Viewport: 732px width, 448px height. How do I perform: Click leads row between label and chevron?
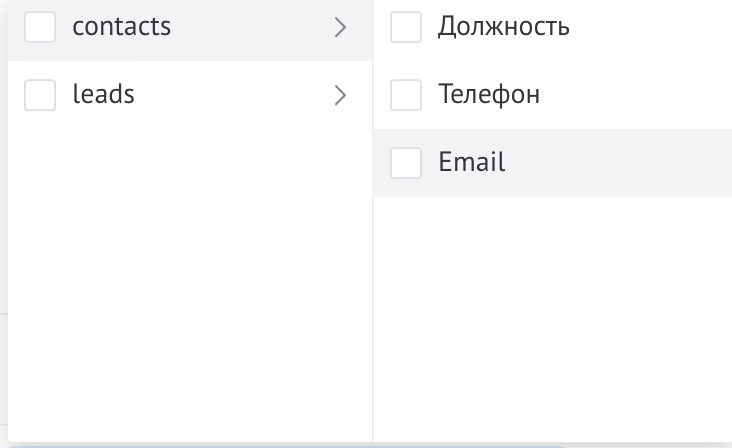[230, 95]
